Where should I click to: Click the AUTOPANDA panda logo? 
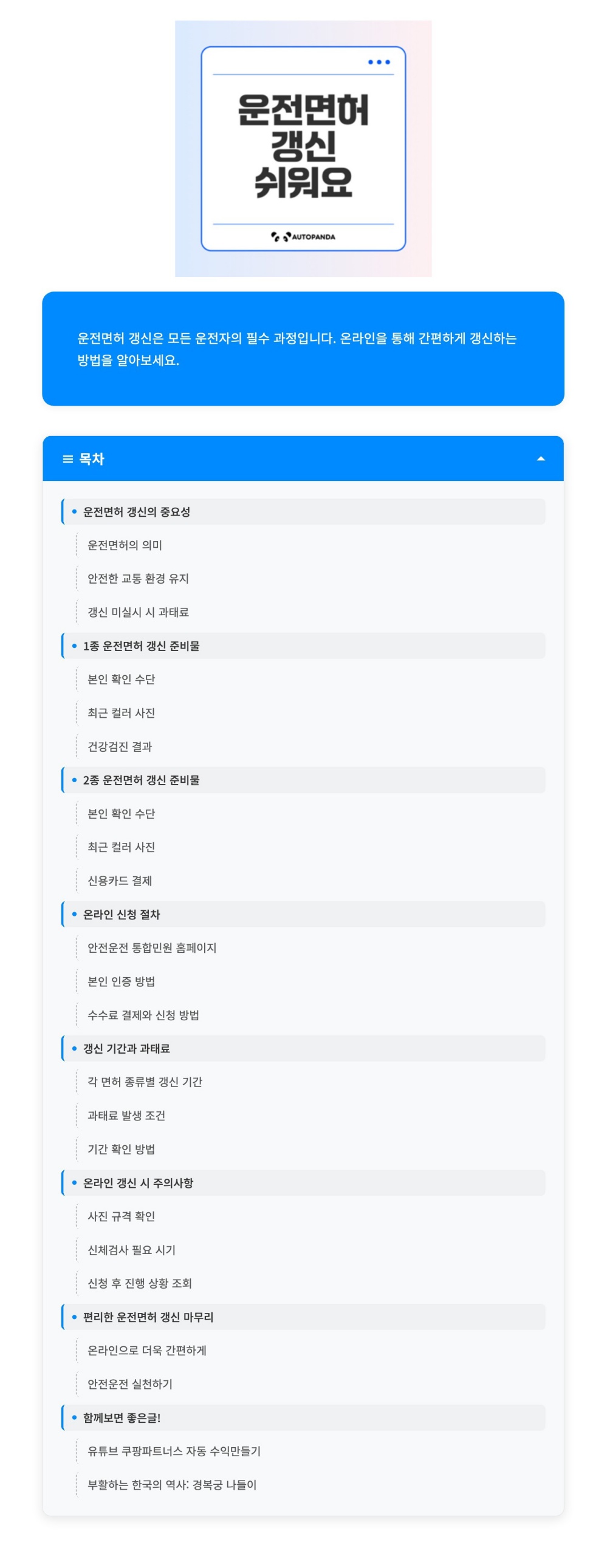point(304,237)
